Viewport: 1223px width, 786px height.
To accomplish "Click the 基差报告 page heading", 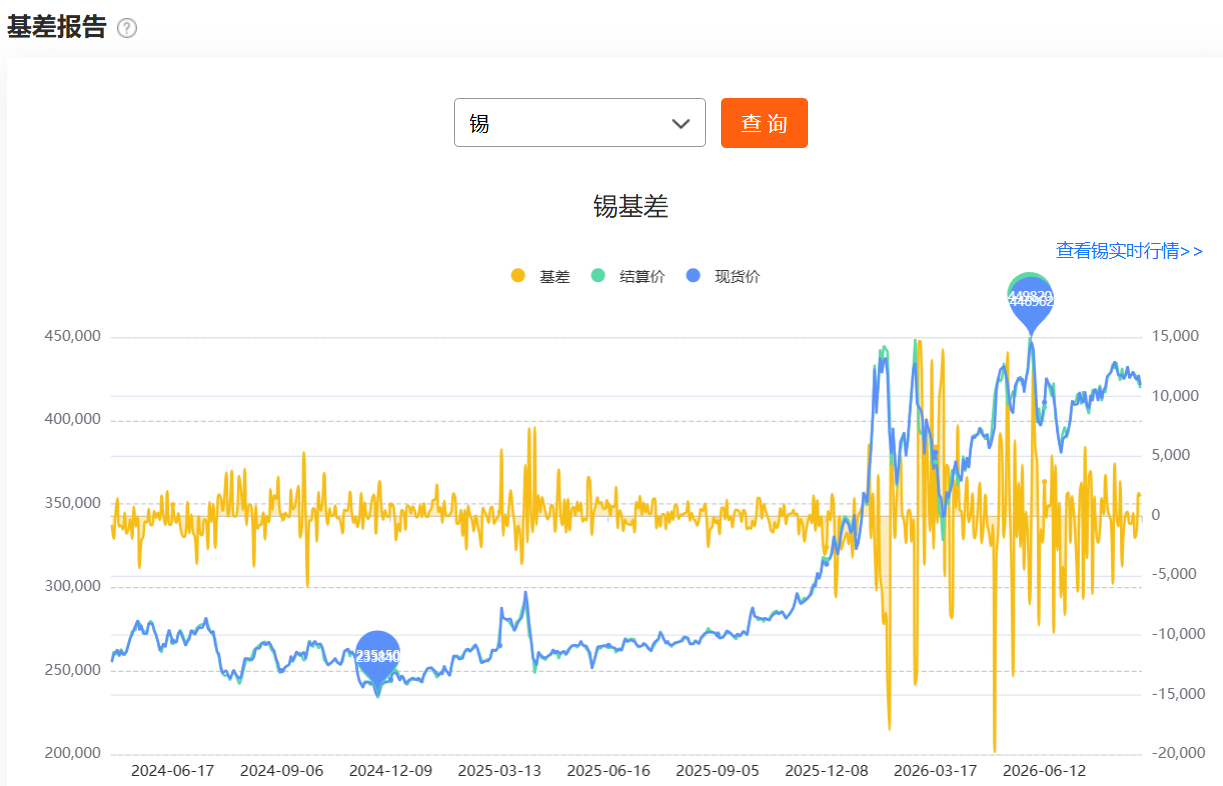I will pos(57,27).
